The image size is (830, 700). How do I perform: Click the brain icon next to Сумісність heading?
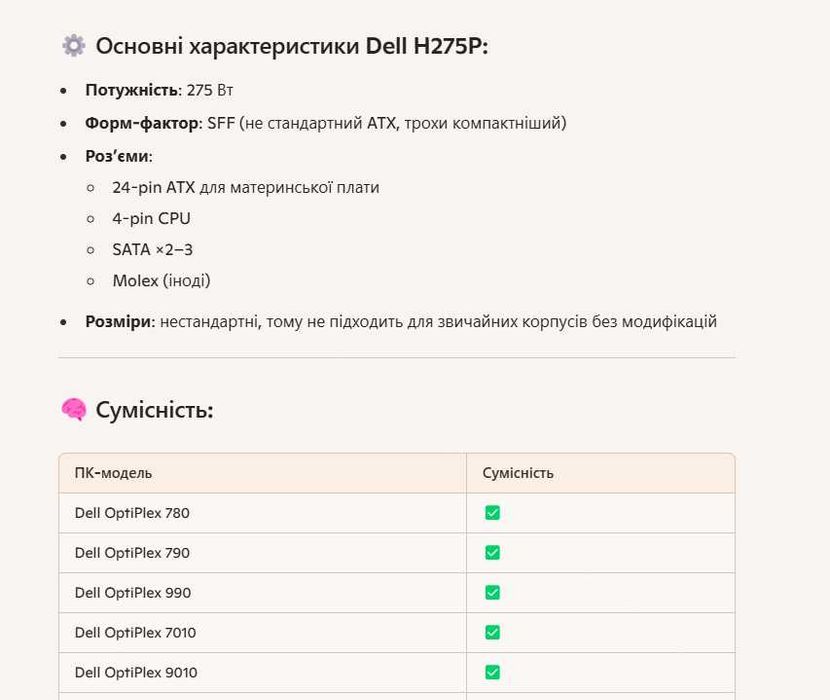(73, 409)
